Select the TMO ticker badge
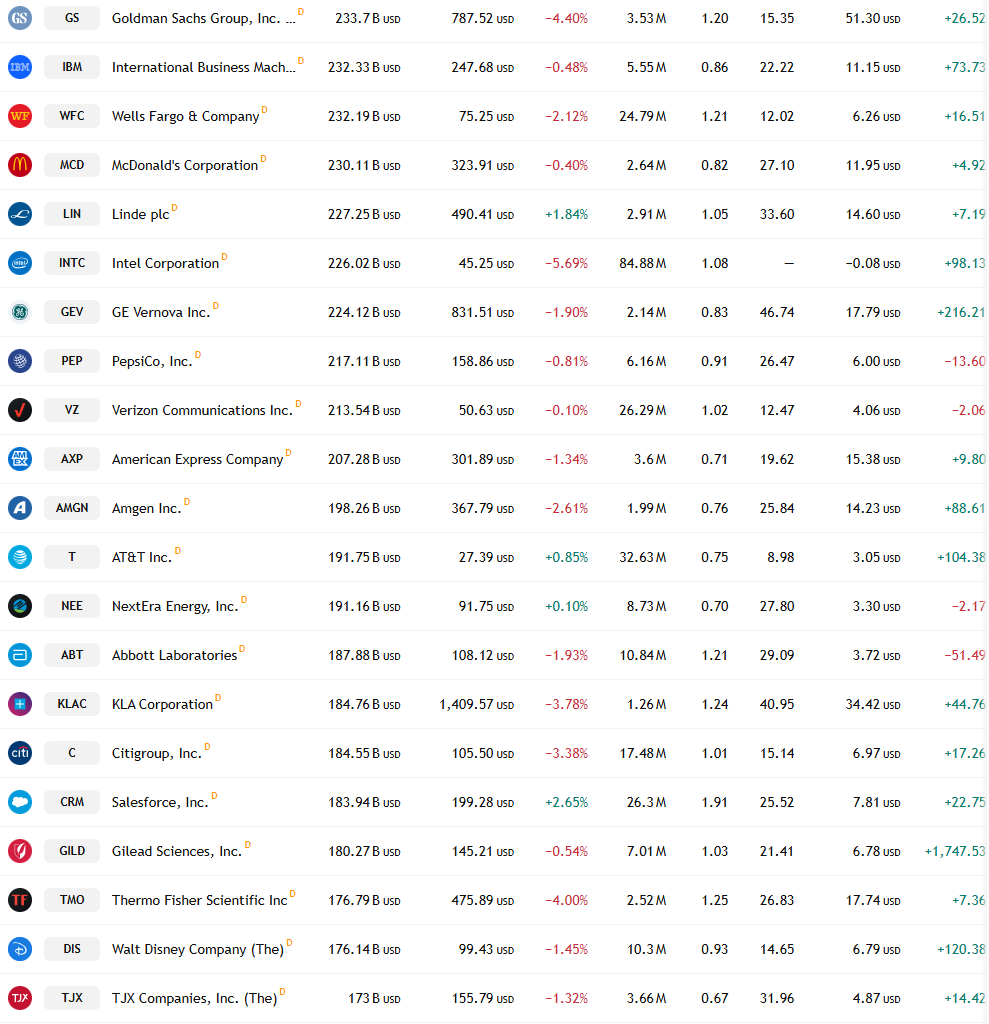Viewport: 989px width, 1024px height. (x=72, y=900)
